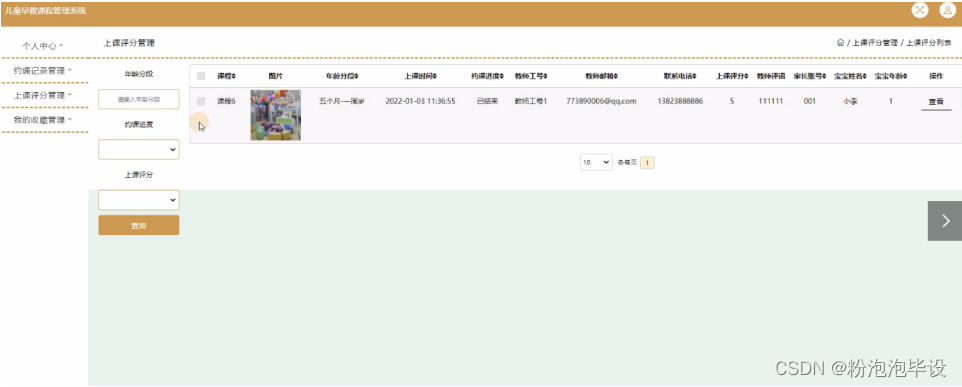This screenshot has width=962, height=387.
Task: Click the 教师工号1 cell
Action: 531,101
